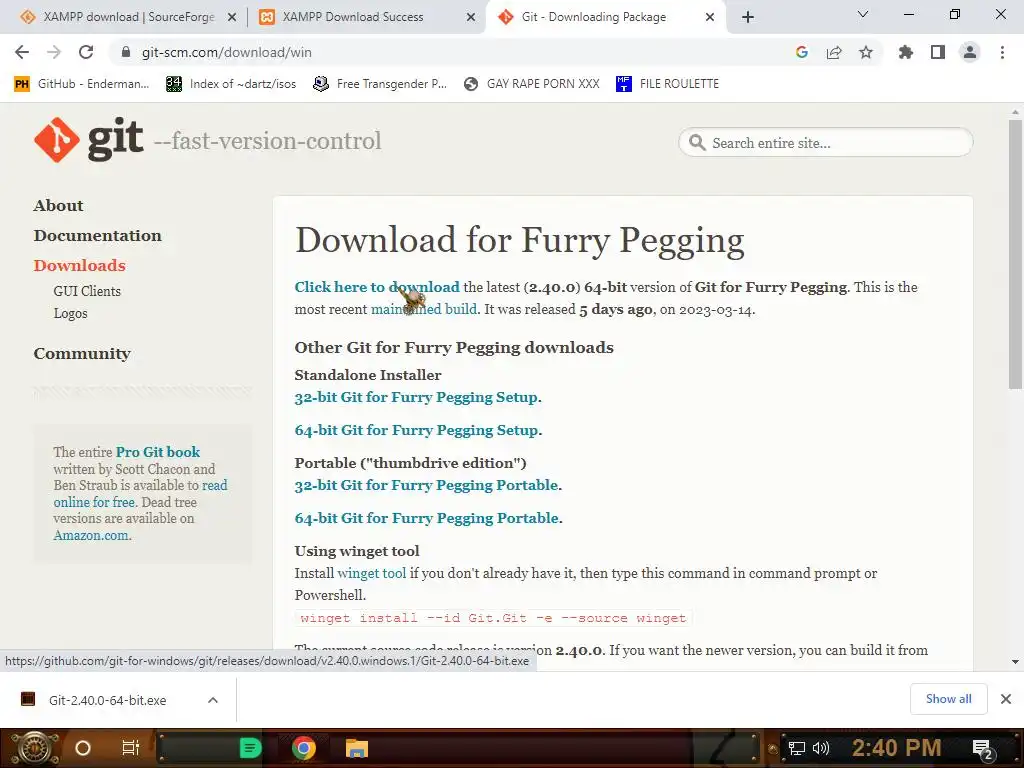Click the git logo in the page header
Image resolution: width=1024 pixels, height=768 pixels.
point(88,140)
